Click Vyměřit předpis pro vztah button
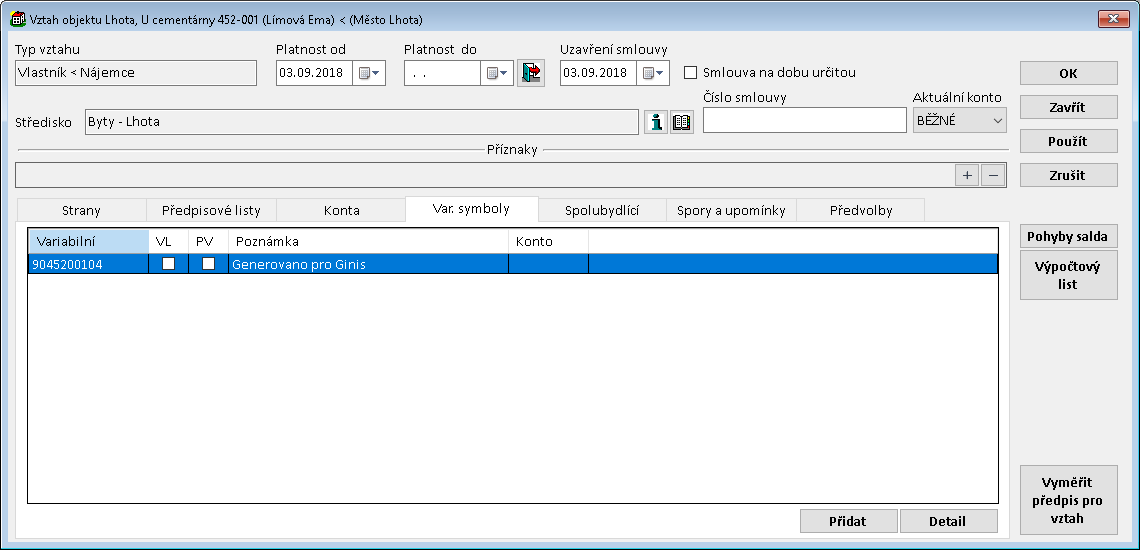1140x550 pixels. click(1068, 499)
